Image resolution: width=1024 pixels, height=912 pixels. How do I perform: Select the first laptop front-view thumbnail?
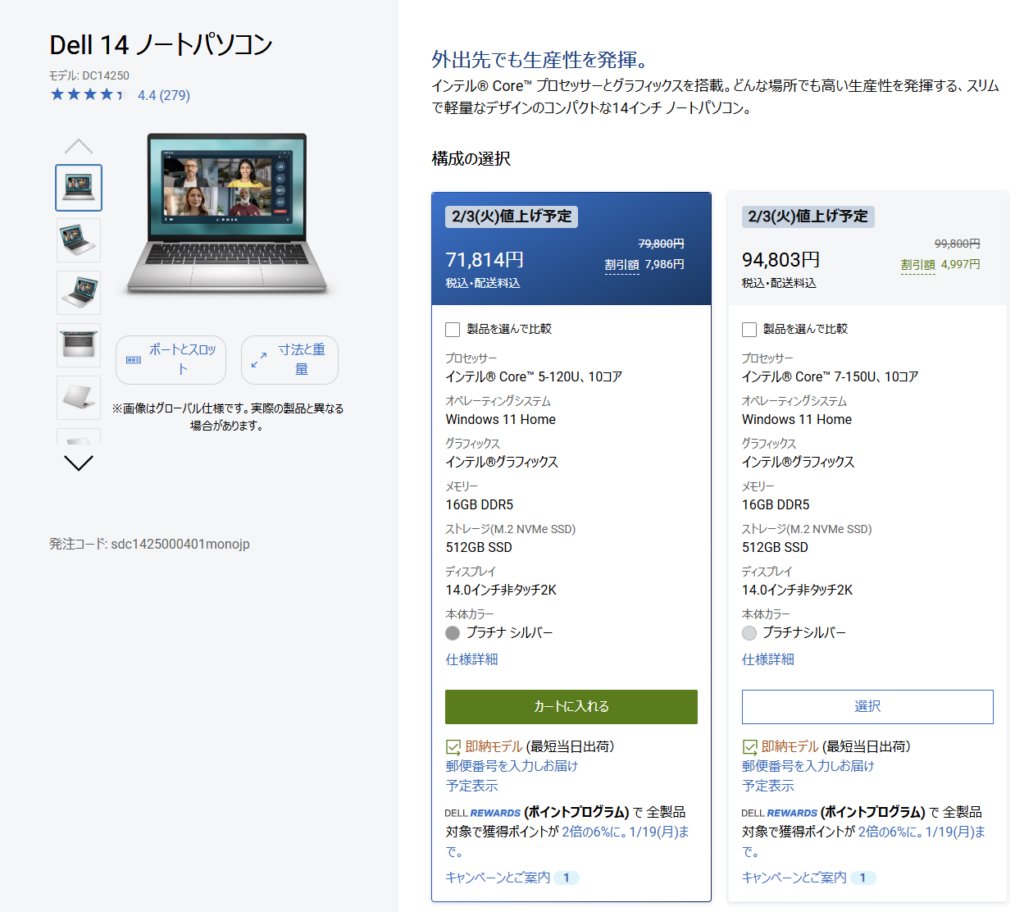(78, 188)
